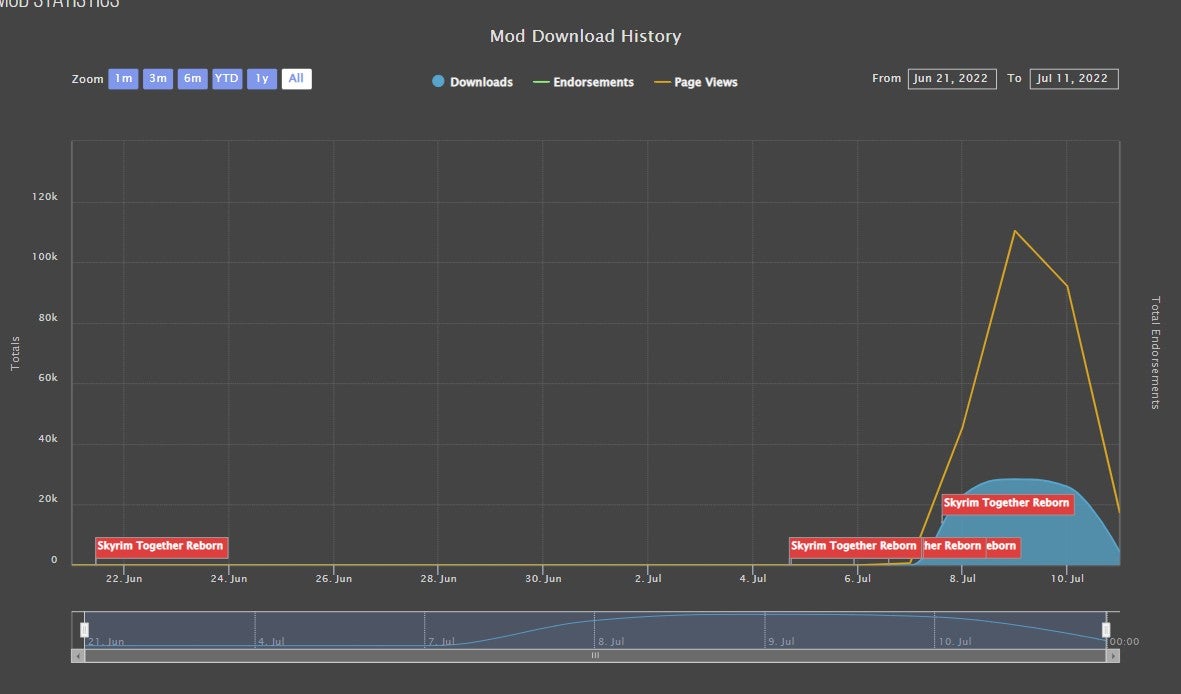
Task: Toggle the Downloads series in legend
Action: (481, 82)
